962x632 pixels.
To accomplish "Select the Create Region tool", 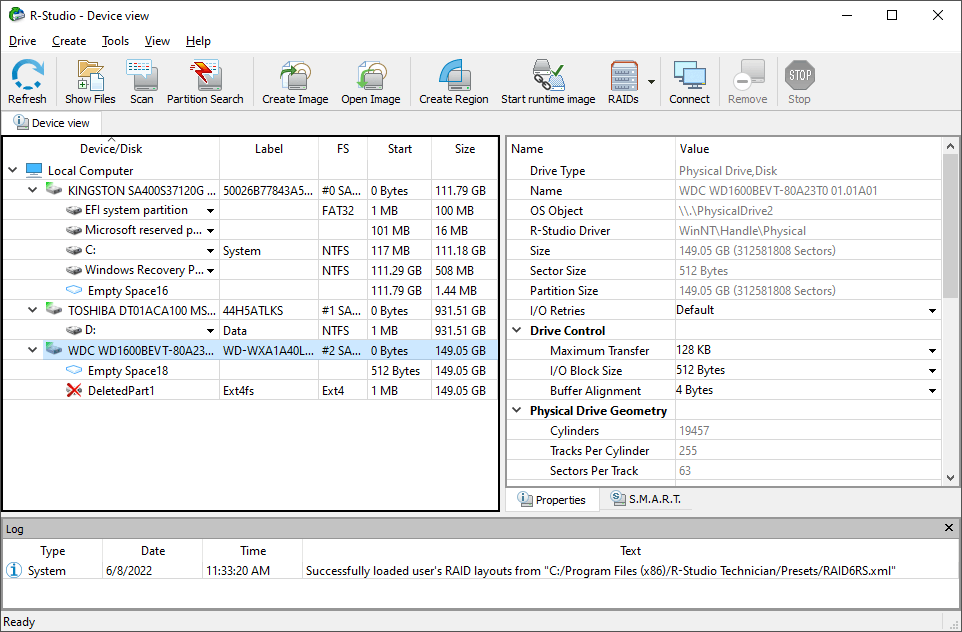I will [454, 75].
